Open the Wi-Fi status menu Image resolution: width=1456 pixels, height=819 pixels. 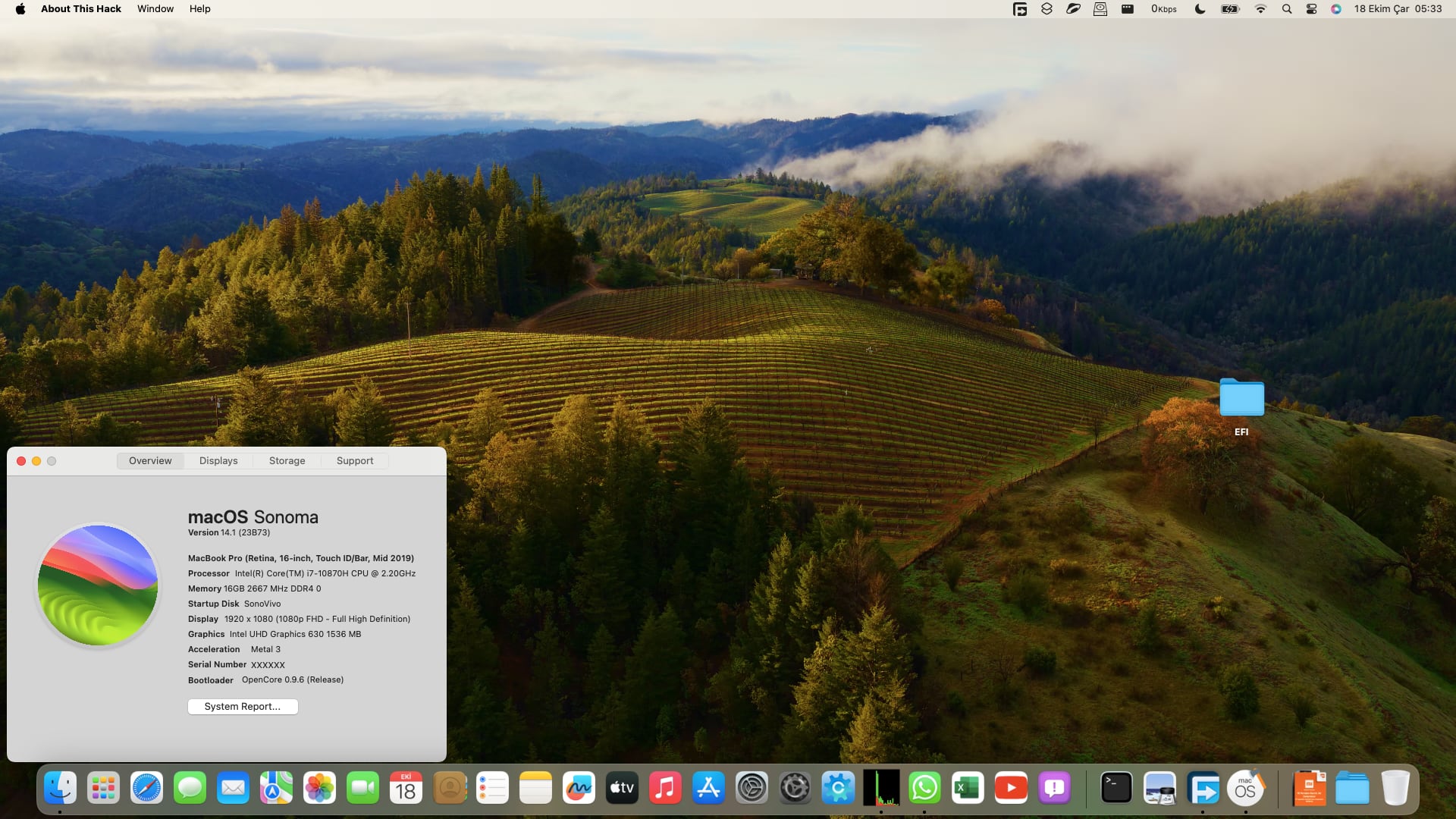tap(1260, 9)
